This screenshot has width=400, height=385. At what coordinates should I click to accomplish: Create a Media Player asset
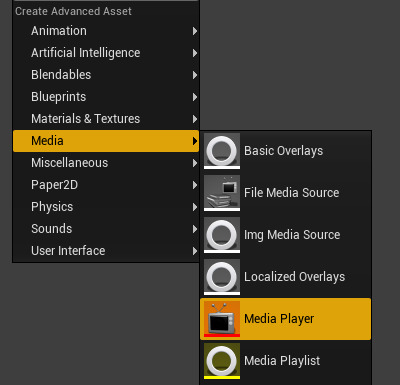(x=286, y=319)
